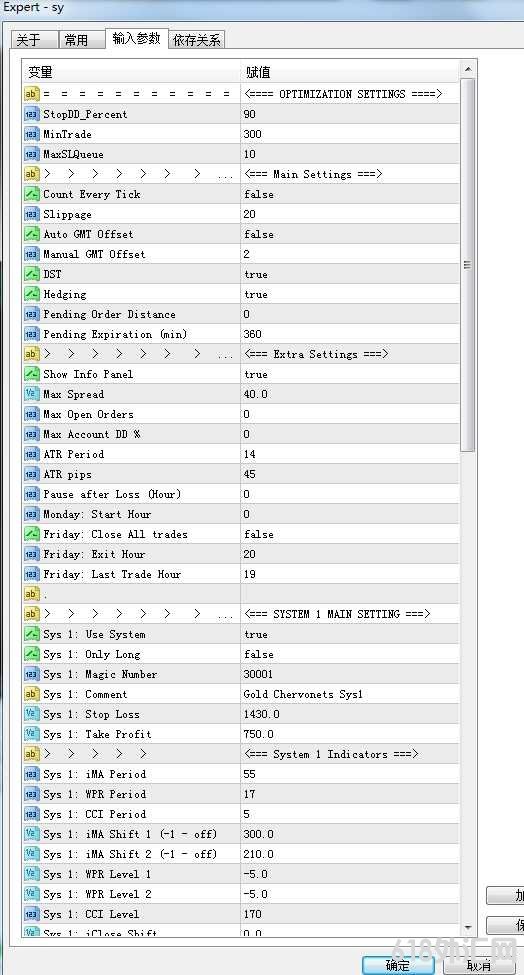The image size is (524, 975).
Task: Click the boolean icon beside Hedging
Action: (x=31, y=294)
